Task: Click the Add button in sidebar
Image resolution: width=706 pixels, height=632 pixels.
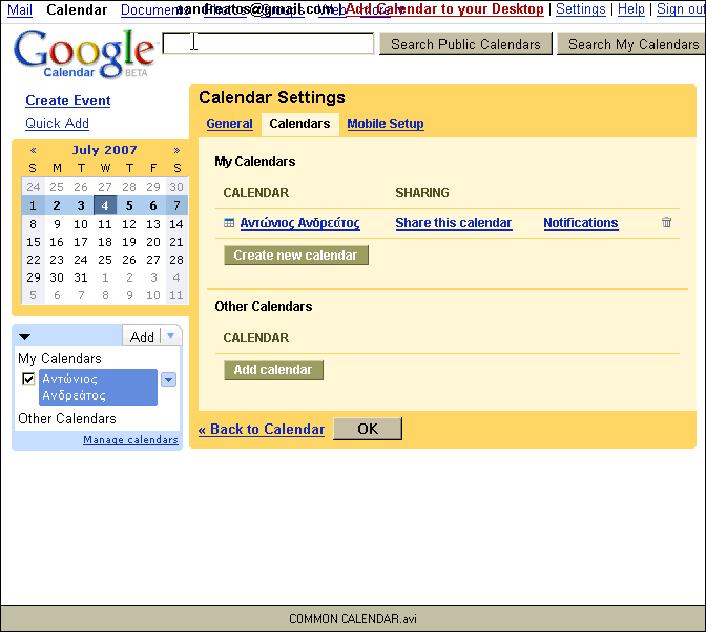Action: pos(141,337)
